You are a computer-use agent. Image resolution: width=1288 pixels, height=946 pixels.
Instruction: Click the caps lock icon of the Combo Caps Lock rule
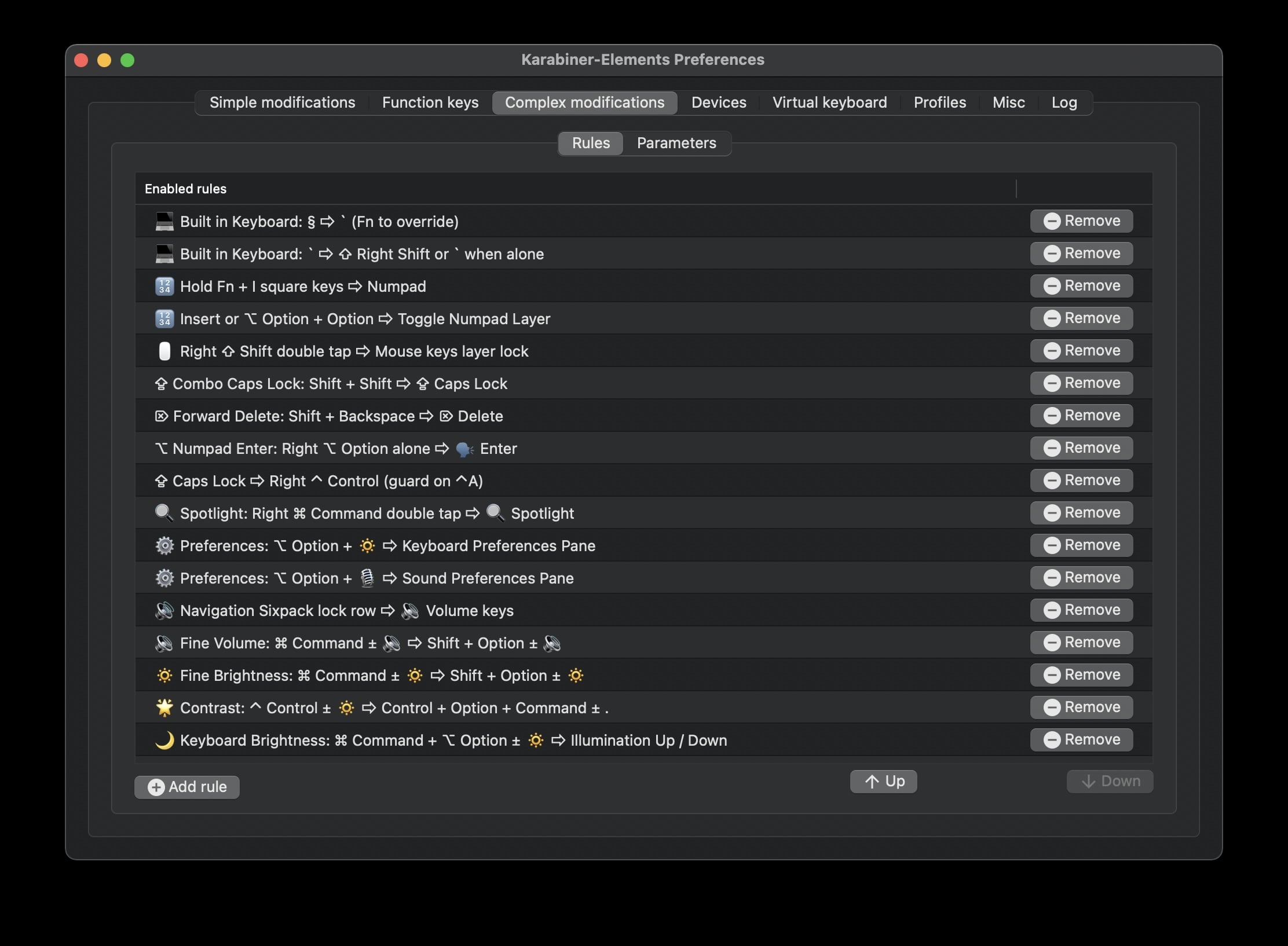161,384
